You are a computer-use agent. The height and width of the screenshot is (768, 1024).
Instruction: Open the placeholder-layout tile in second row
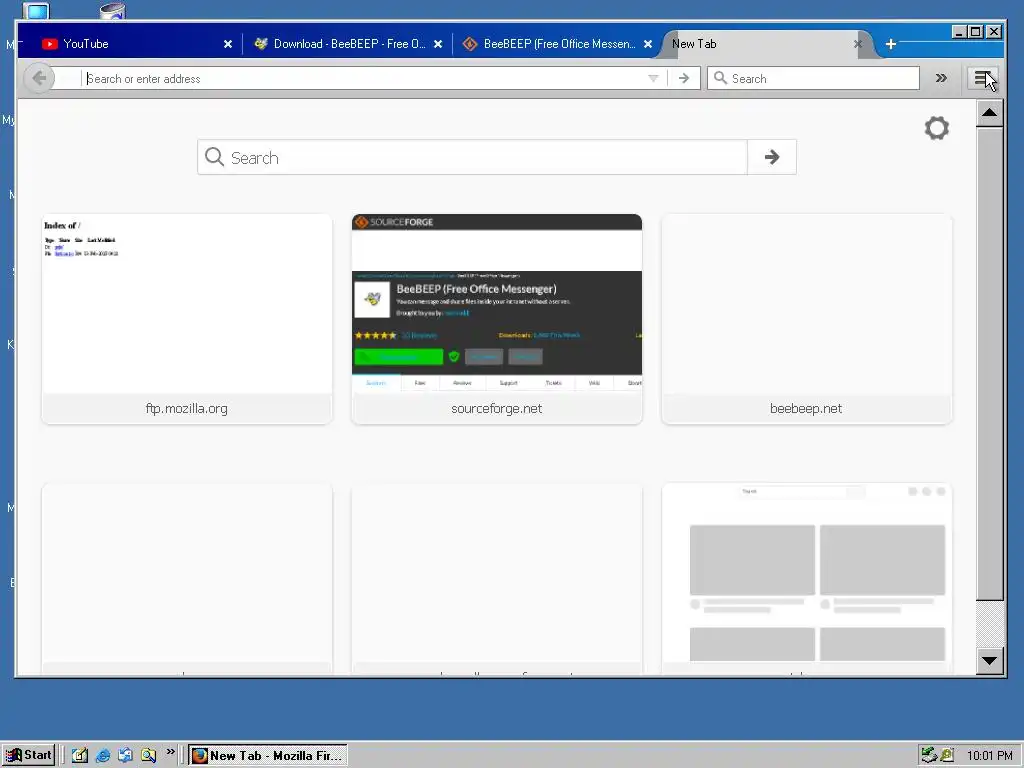click(807, 579)
